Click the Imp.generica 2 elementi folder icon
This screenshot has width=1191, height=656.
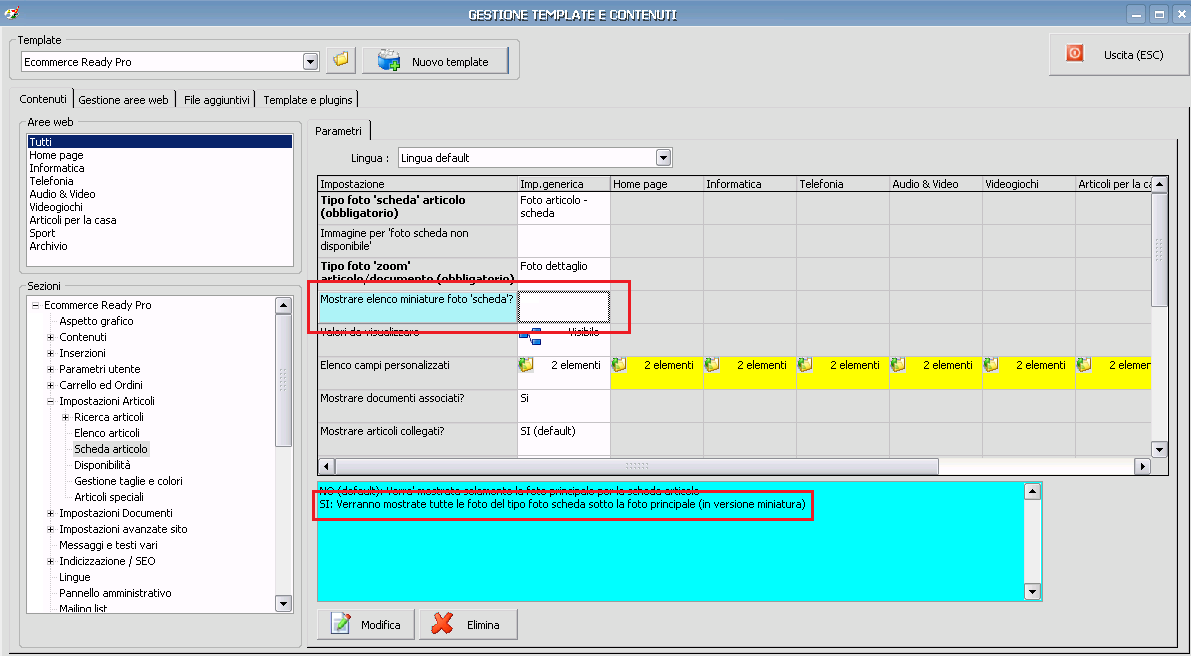(x=526, y=365)
